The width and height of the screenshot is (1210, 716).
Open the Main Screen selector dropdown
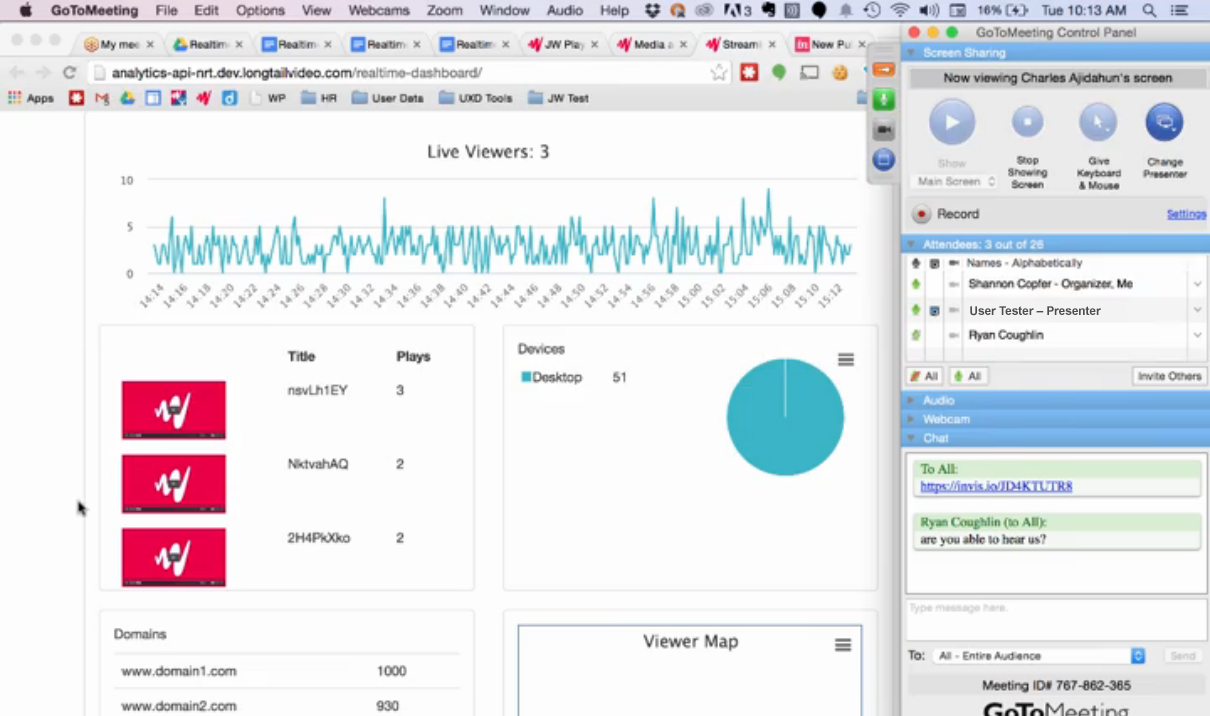pyautogui.click(x=956, y=182)
